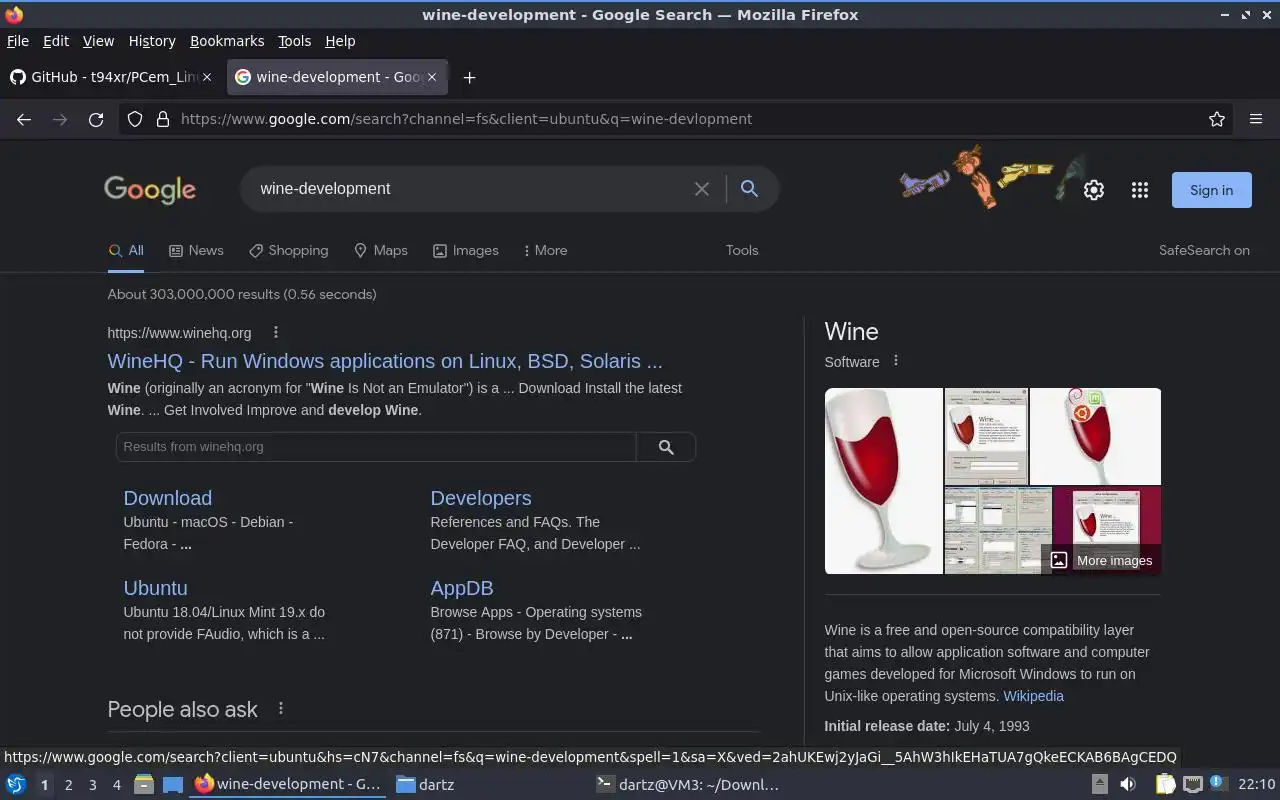Image resolution: width=1280 pixels, height=800 pixels.
Task: Adjust volume from the tray speaker icon
Action: [1127, 785]
